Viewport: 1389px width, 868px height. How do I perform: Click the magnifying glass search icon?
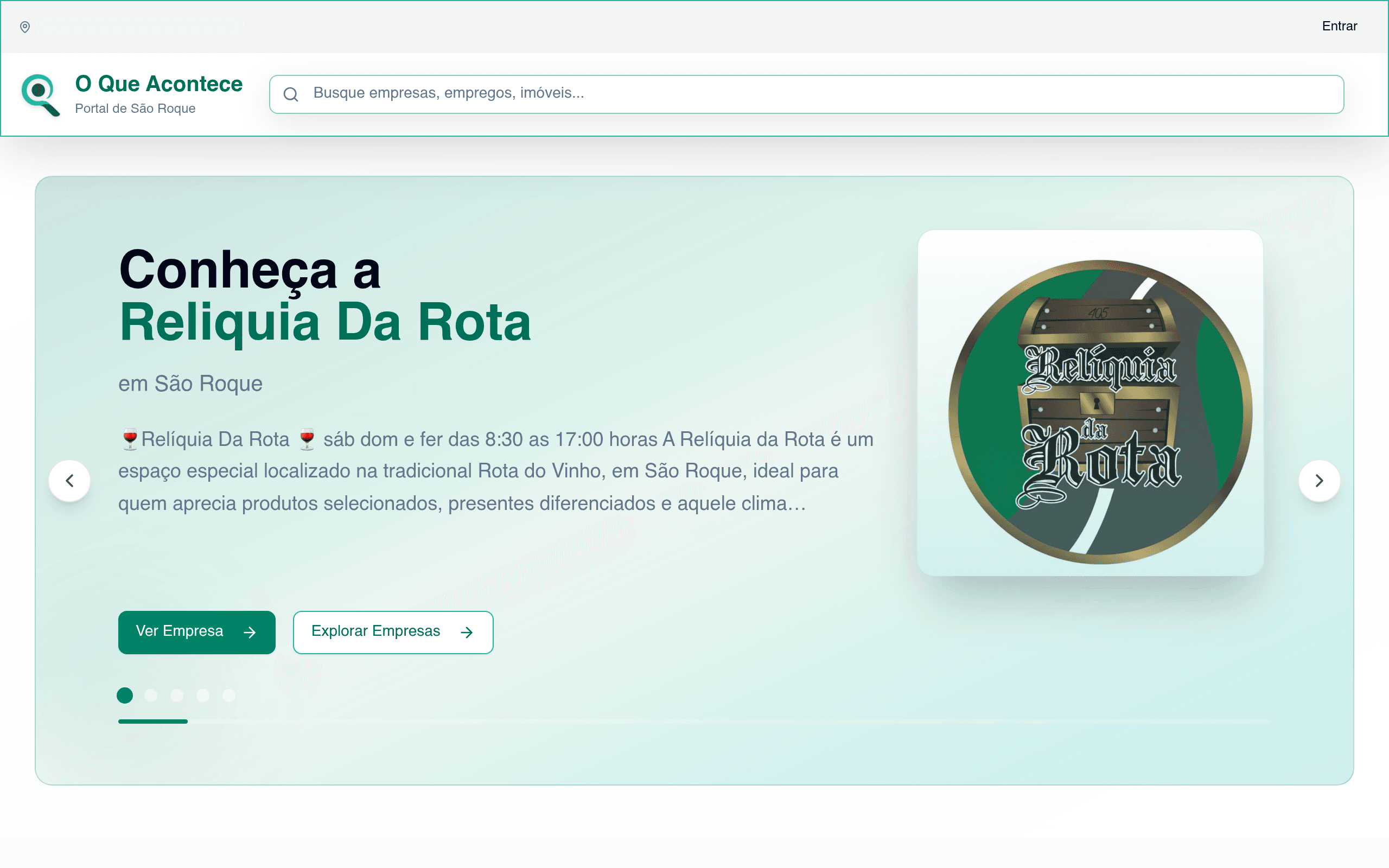click(x=291, y=94)
